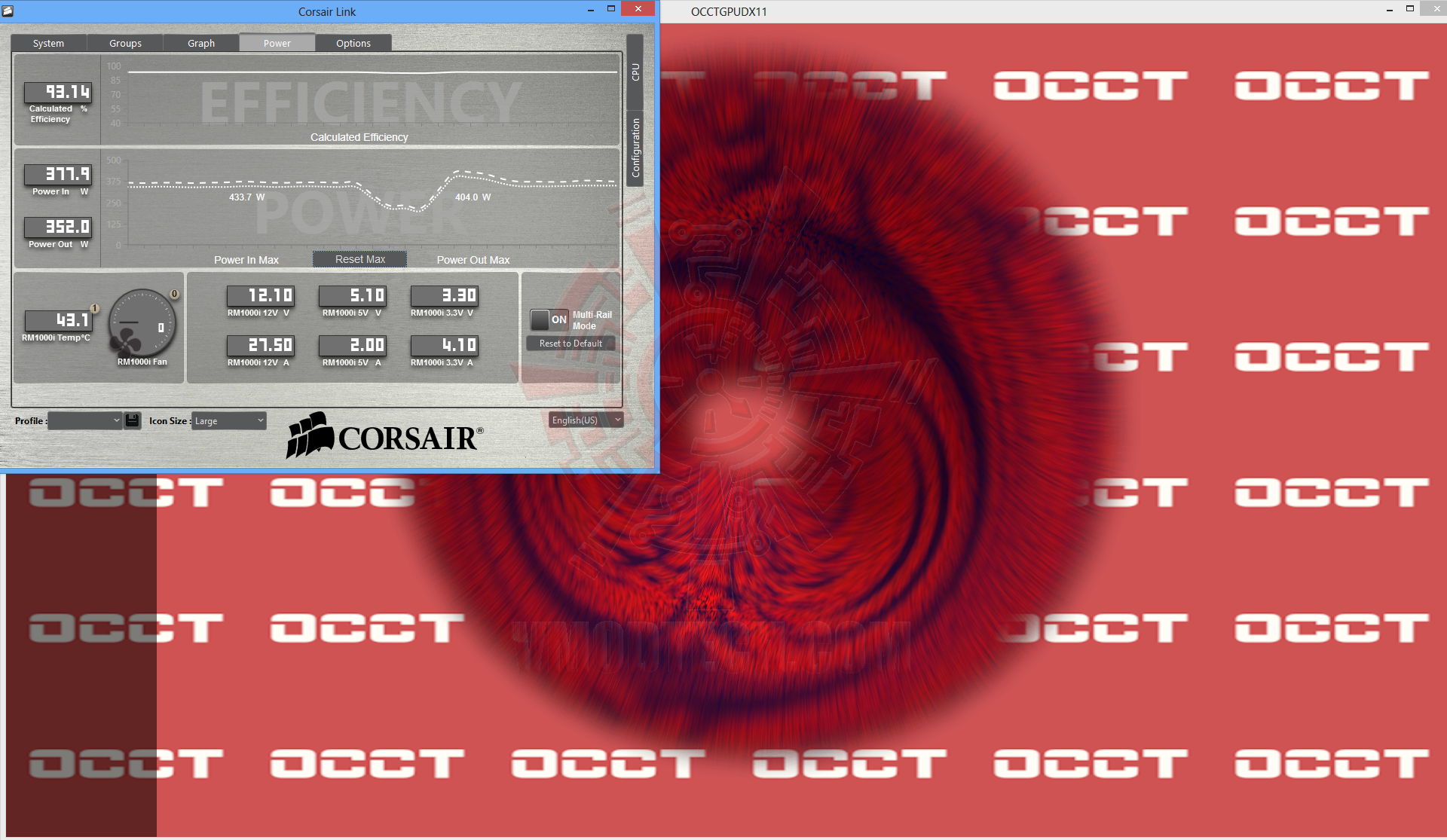Click the Corsair sails logo
This screenshot has height=840, width=1447.
click(309, 435)
